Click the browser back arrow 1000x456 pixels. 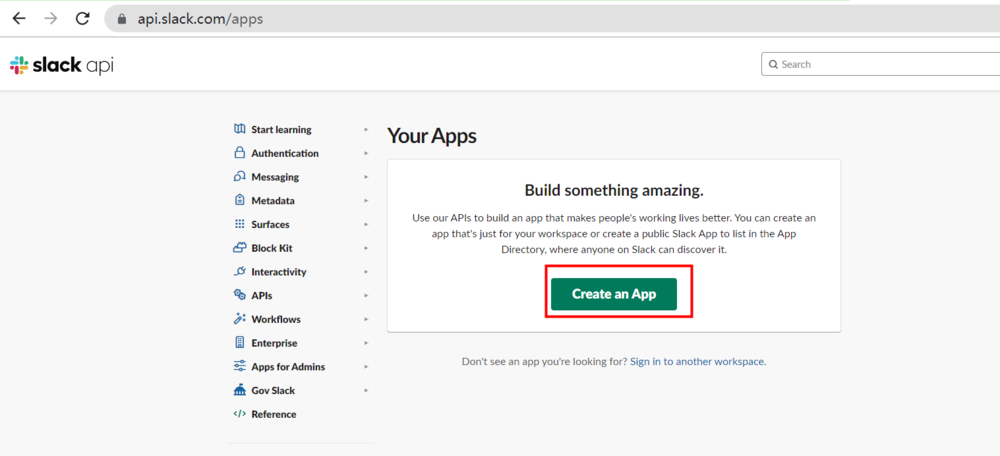pyautogui.click(x=19, y=18)
